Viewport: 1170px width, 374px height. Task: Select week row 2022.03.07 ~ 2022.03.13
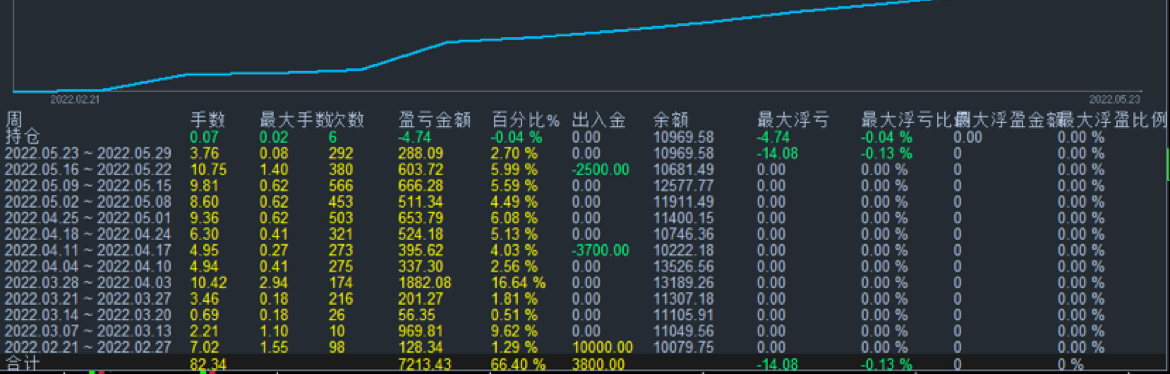pos(88,331)
